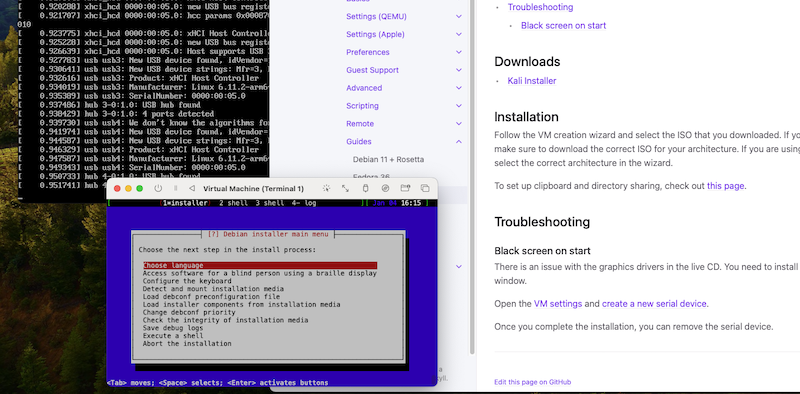This screenshot has height=394, width=800.
Task: Open Preferences sidebar page
Action: (x=367, y=52)
